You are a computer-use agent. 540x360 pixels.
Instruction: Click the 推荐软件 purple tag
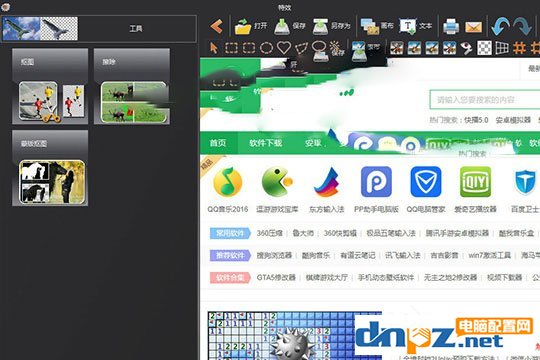(x=230, y=255)
